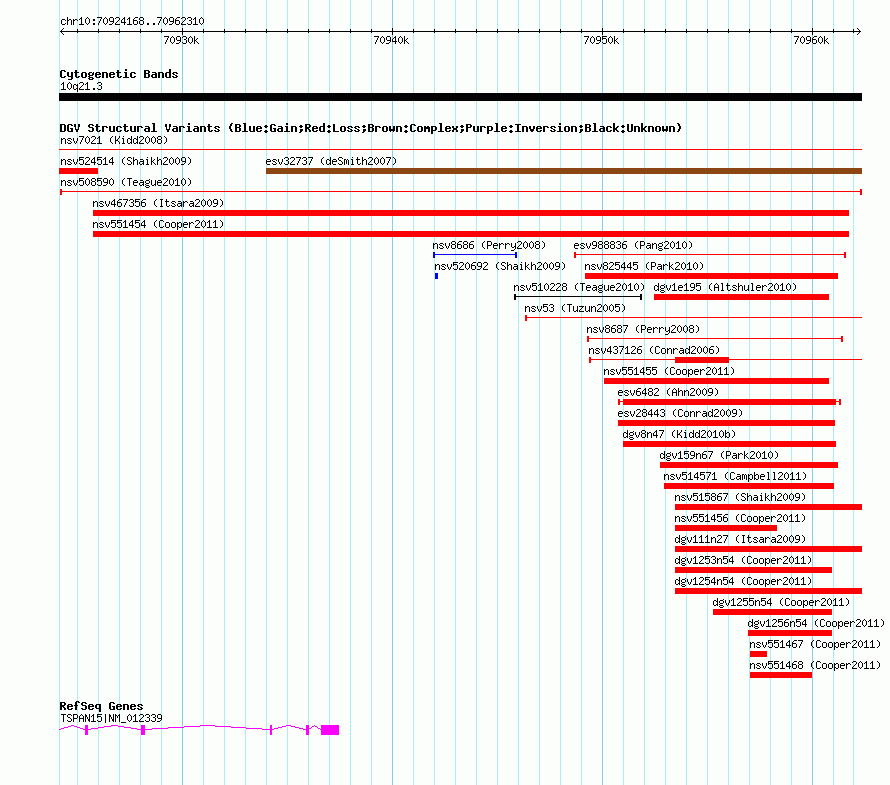The image size is (890, 785).
Task: Click the red dgv1255n54 loss bar
Action: pyautogui.click(x=773, y=612)
